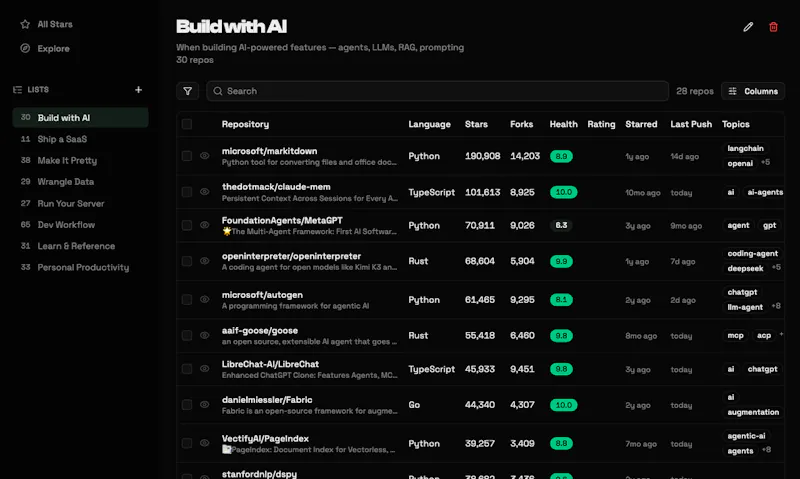The height and width of the screenshot is (479, 800).
Task: Click the pencil edit list icon
Action: [x=748, y=27]
